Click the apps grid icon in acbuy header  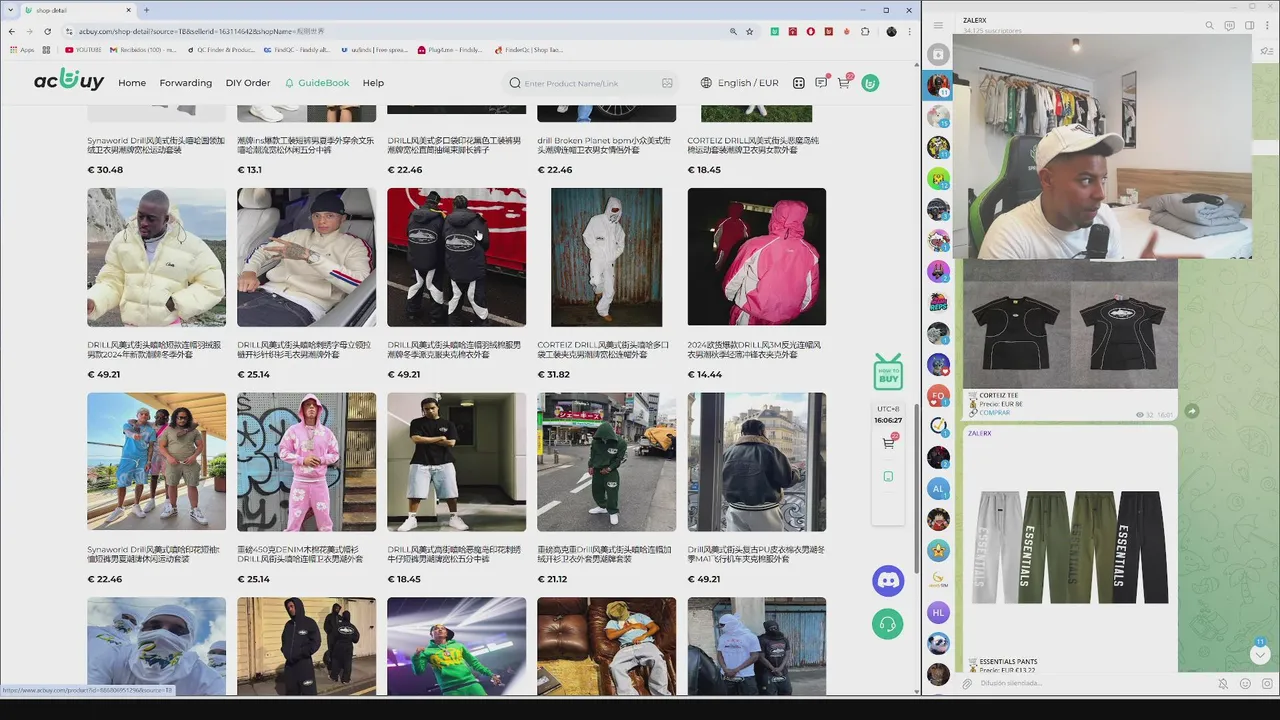(799, 83)
